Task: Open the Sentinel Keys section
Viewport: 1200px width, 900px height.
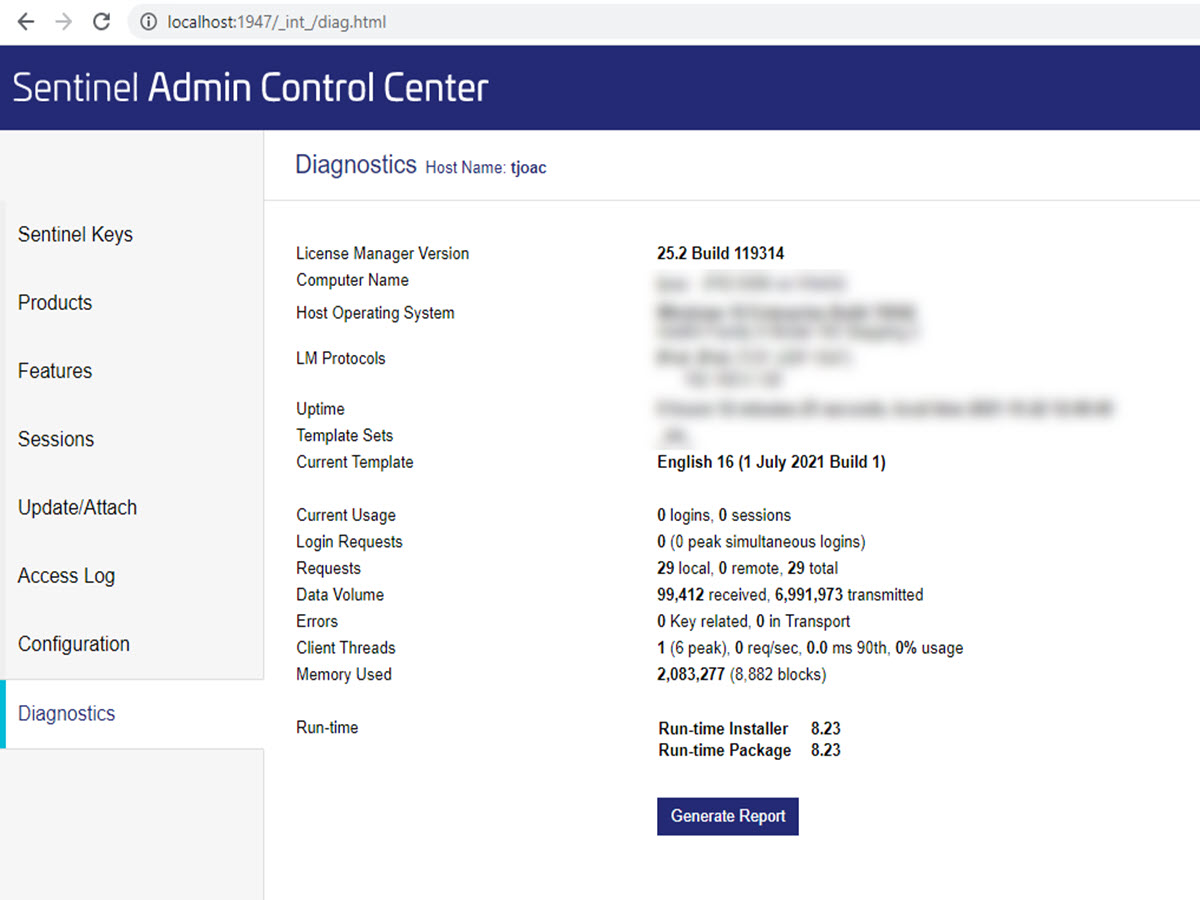Action: coord(75,234)
